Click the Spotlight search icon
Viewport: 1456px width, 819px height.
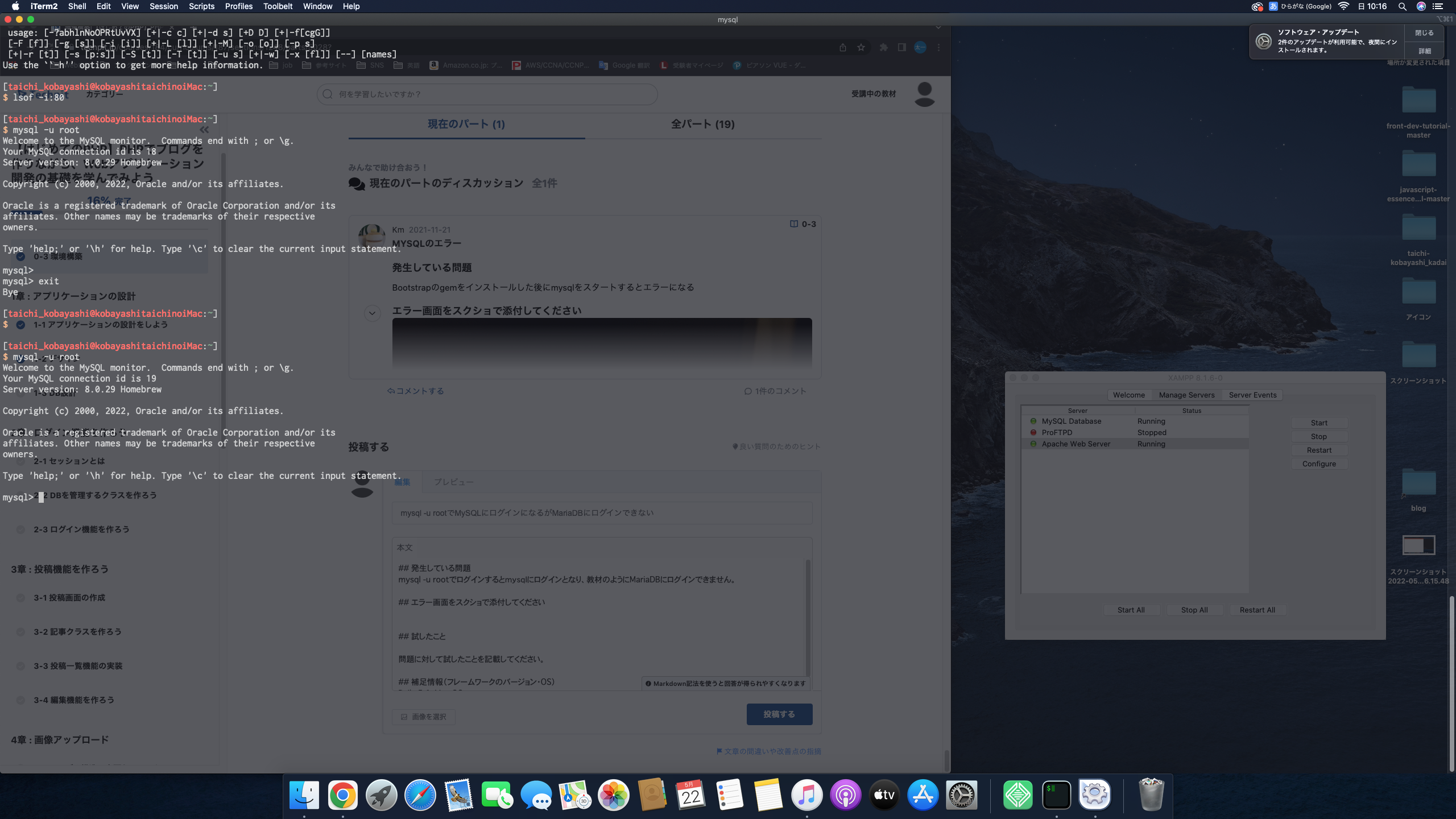pyautogui.click(x=1402, y=6)
